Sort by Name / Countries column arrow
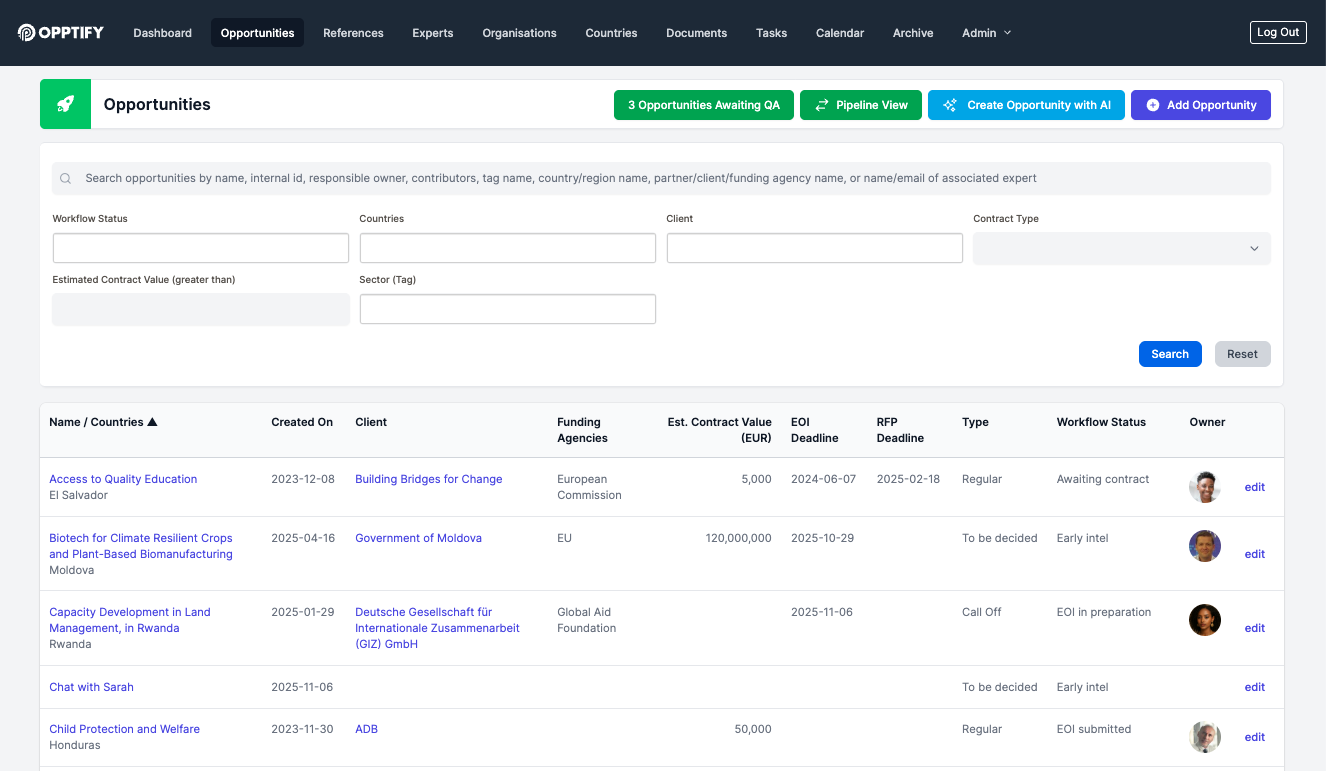This screenshot has width=1326, height=771. pos(152,422)
